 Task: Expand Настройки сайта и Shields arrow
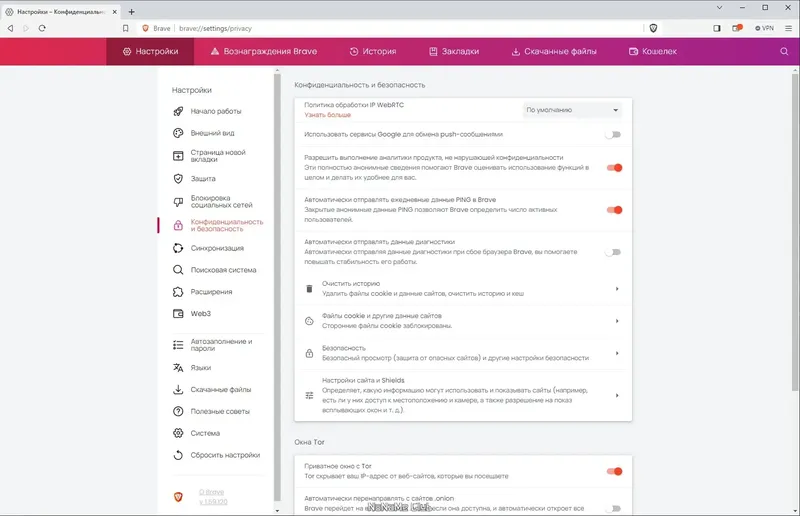[x=617, y=396]
